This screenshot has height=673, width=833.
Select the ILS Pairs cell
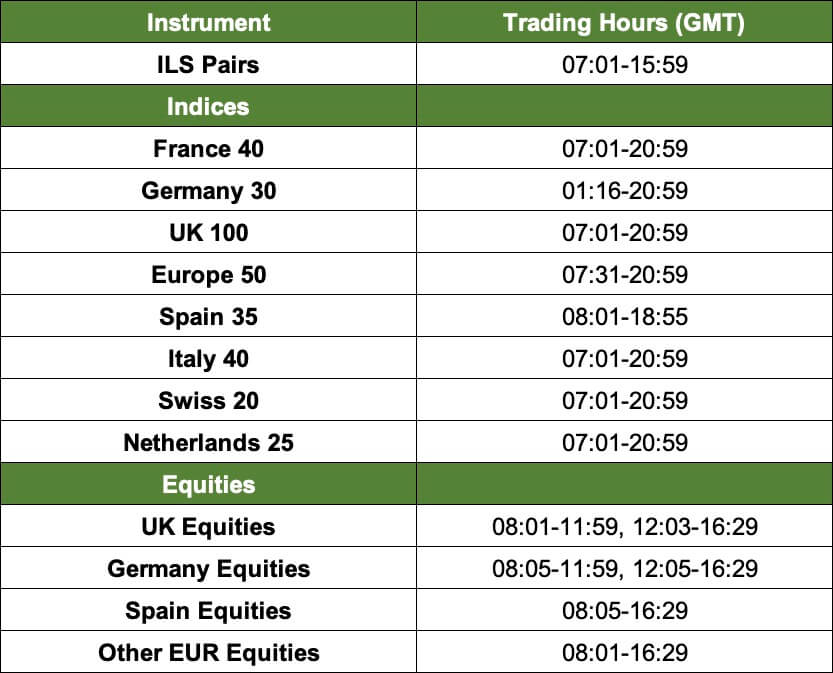pyautogui.click(x=208, y=64)
